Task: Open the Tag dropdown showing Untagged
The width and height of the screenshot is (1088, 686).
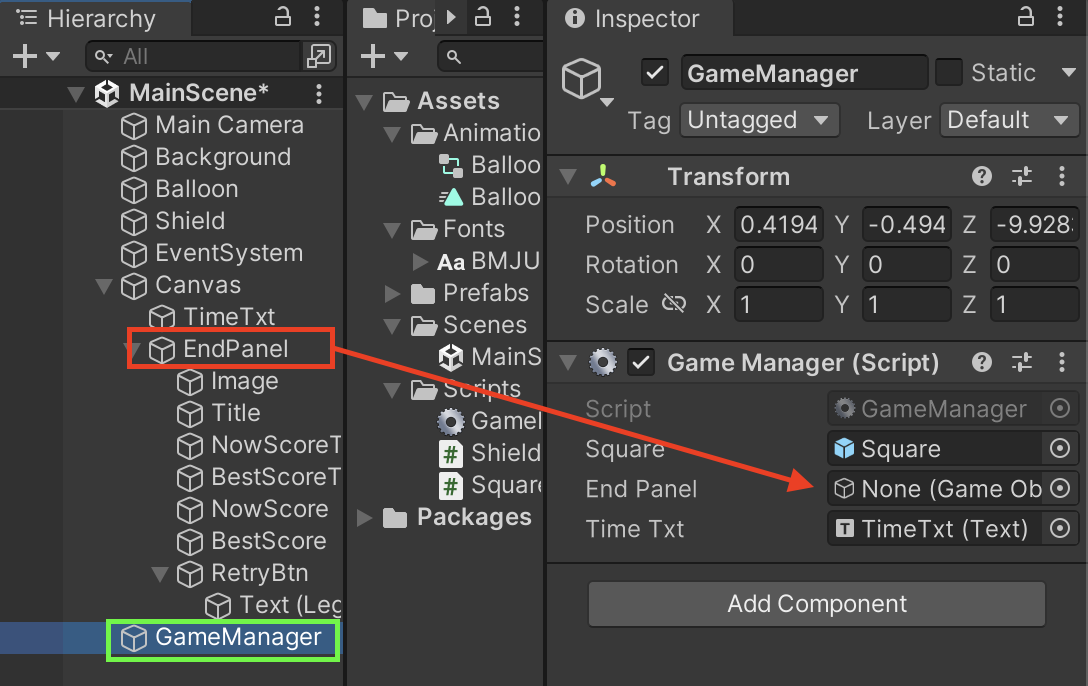Action: (760, 120)
